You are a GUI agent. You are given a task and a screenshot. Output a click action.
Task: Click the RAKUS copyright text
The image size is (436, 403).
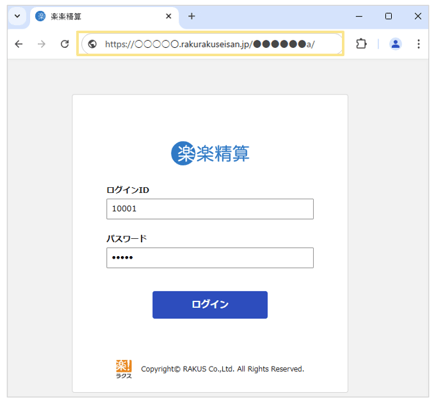pos(223,369)
